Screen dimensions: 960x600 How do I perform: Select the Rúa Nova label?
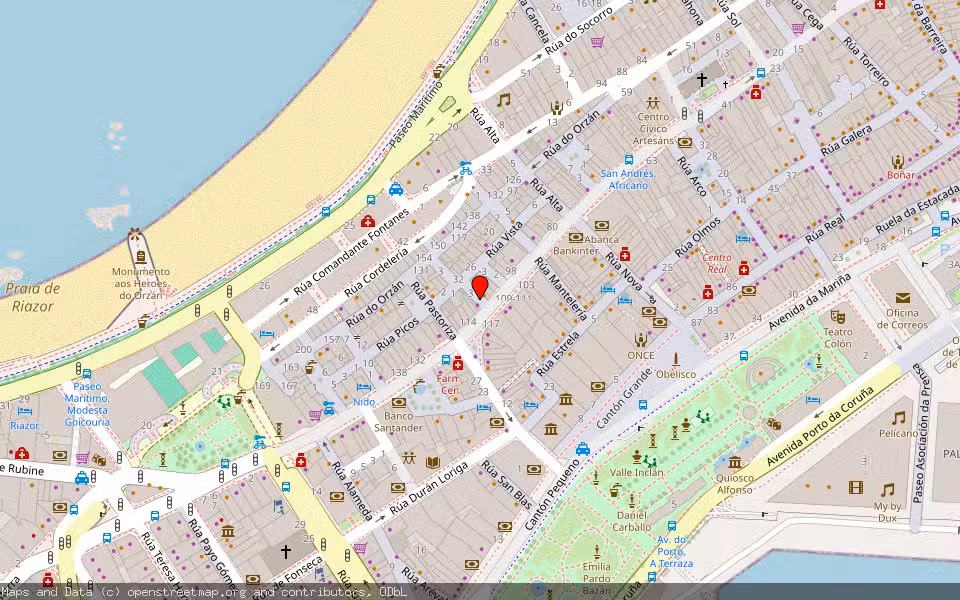point(623,271)
